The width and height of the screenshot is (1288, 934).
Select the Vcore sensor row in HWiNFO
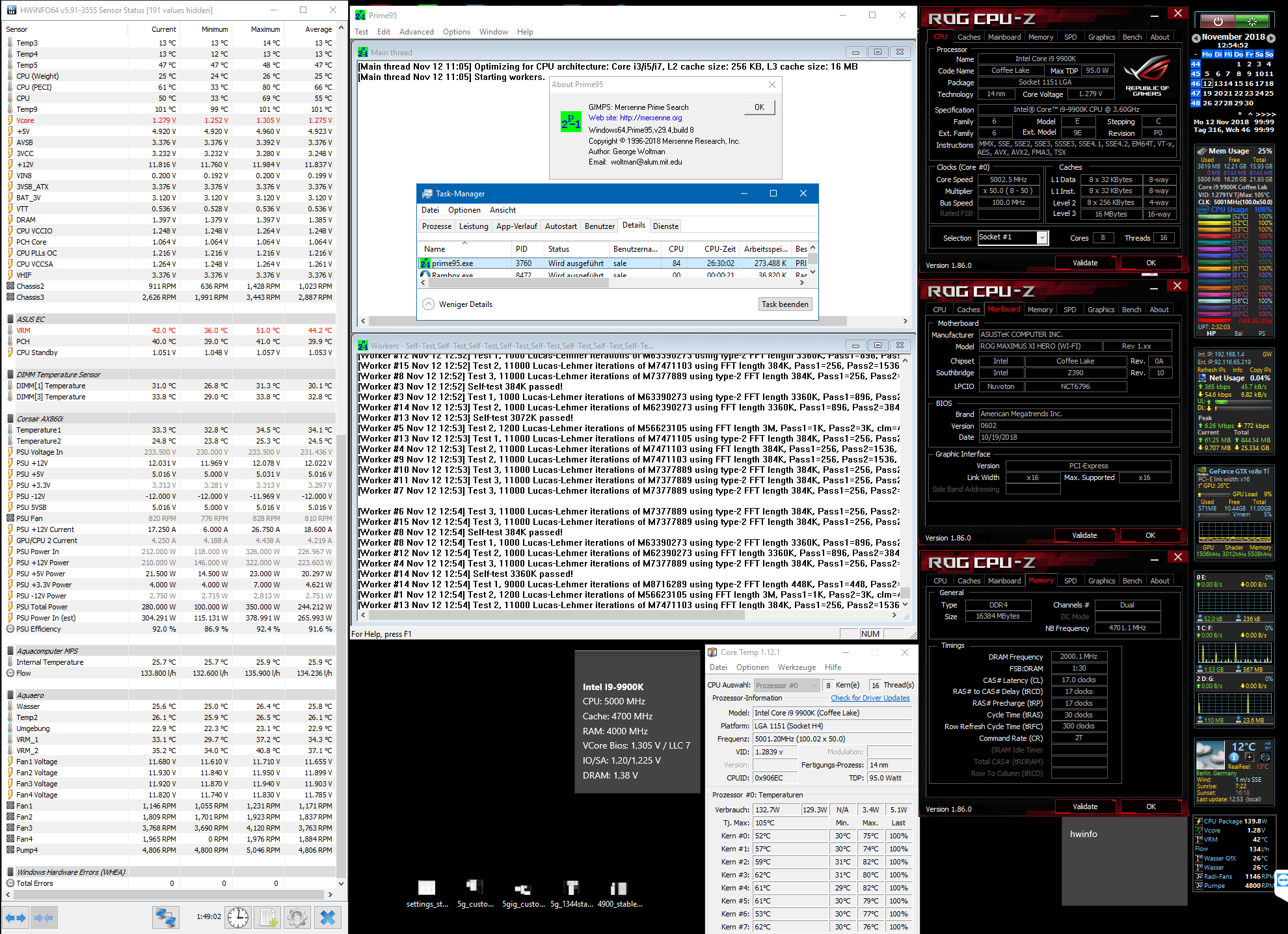click(x=169, y=120)
